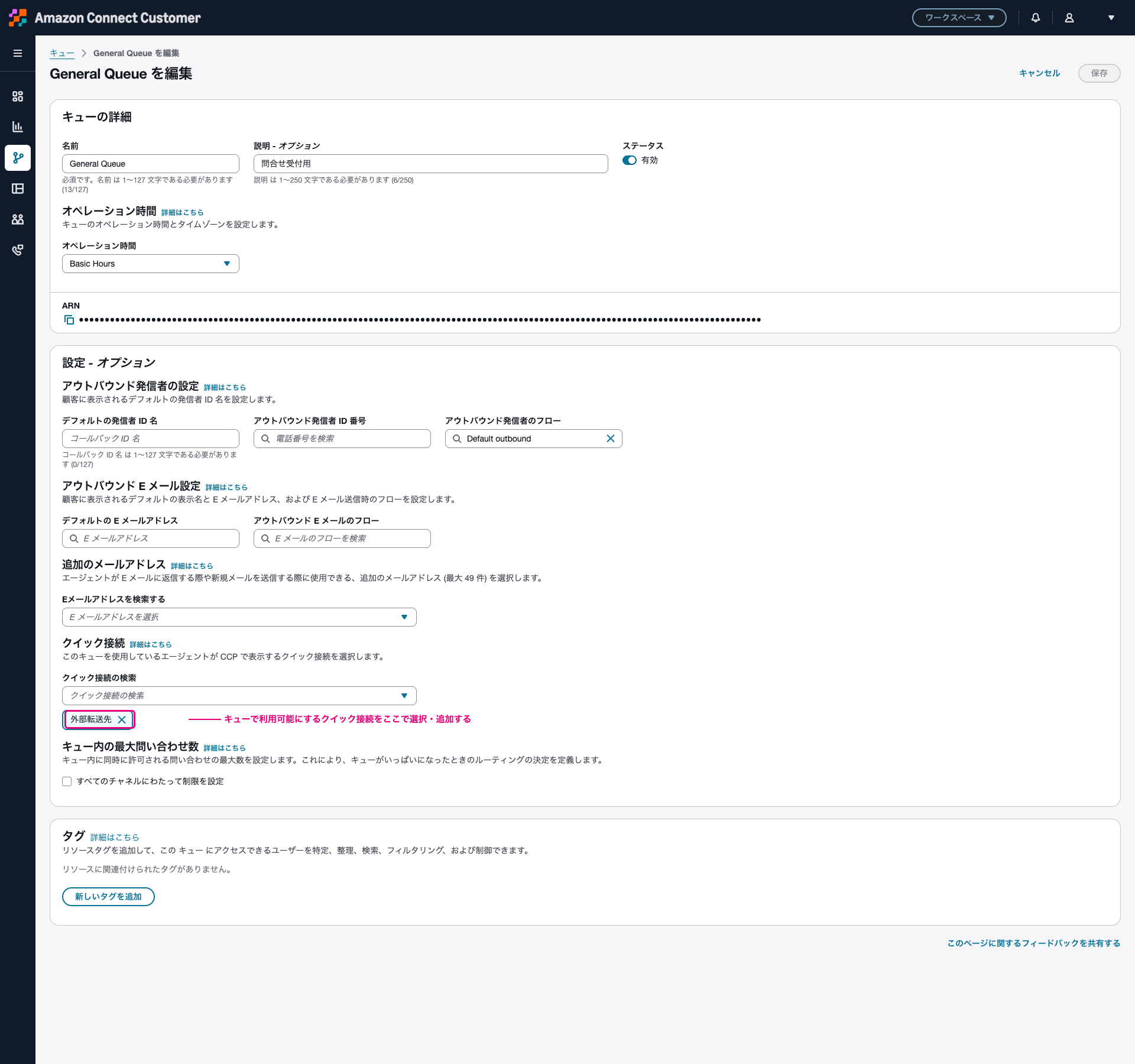Open the クイック接続の検索 dropdown
Viewport: 1135px width, 1064px height.
[x=239, y=696]
